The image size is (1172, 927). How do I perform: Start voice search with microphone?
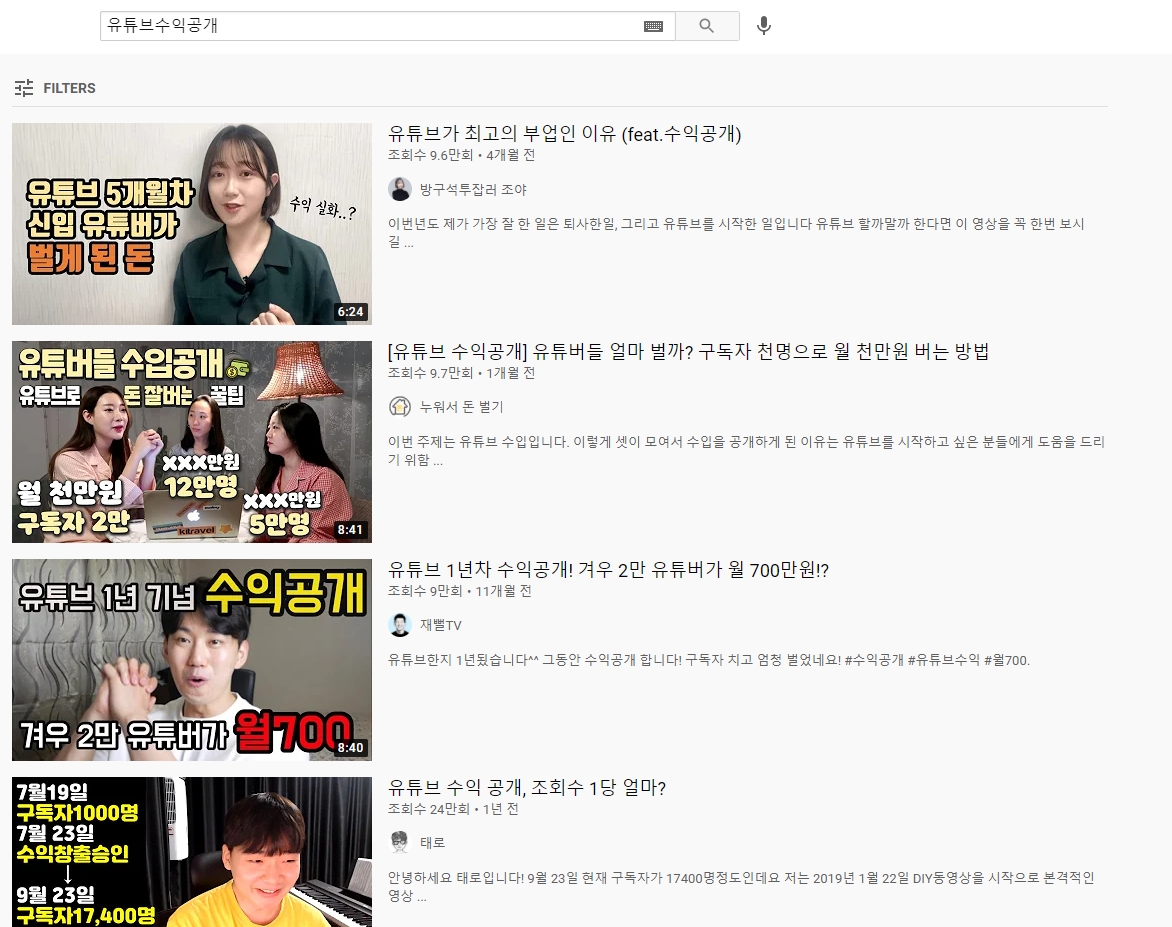[763, 26]
